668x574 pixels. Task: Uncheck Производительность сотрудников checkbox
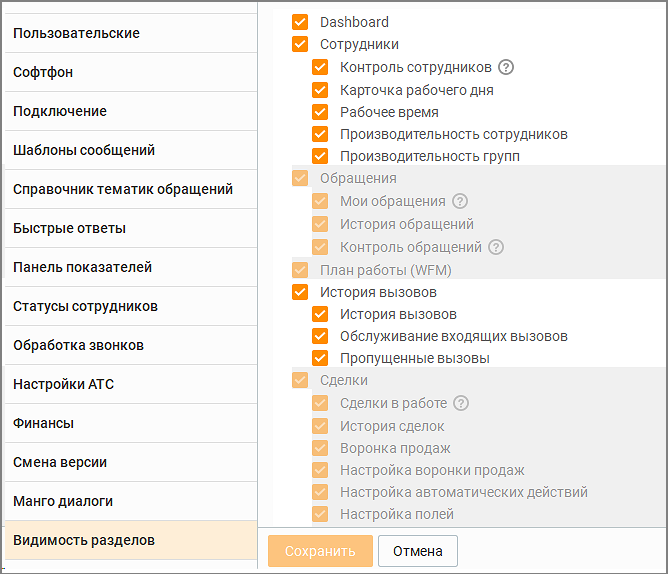pos(320,134)
